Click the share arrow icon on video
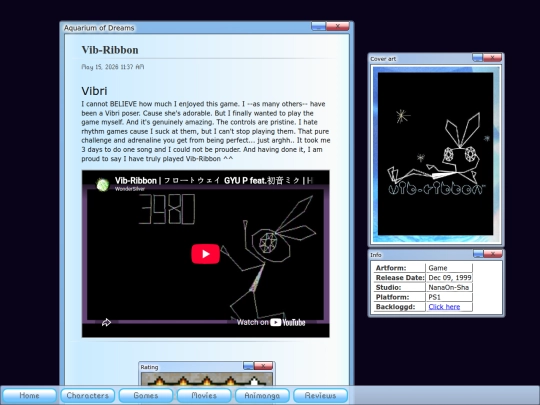Image resolution: width=540 pixels, height=405 pixels. click(106, 322)
